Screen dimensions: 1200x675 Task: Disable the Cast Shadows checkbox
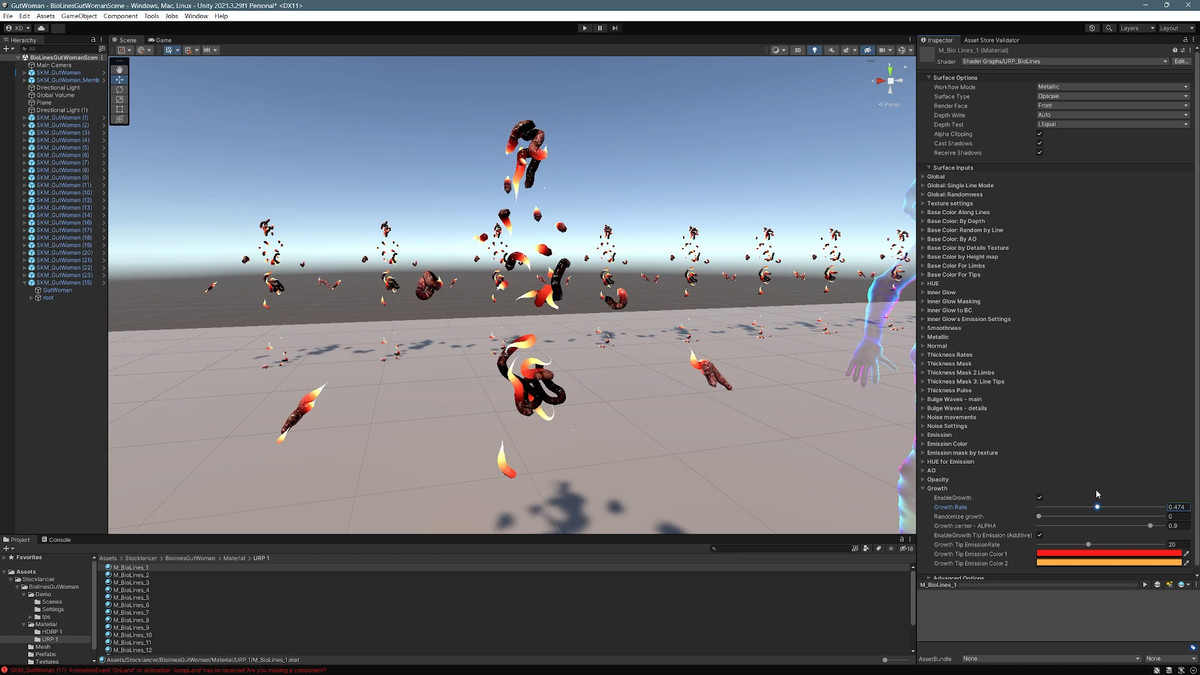coord(1040,143)
